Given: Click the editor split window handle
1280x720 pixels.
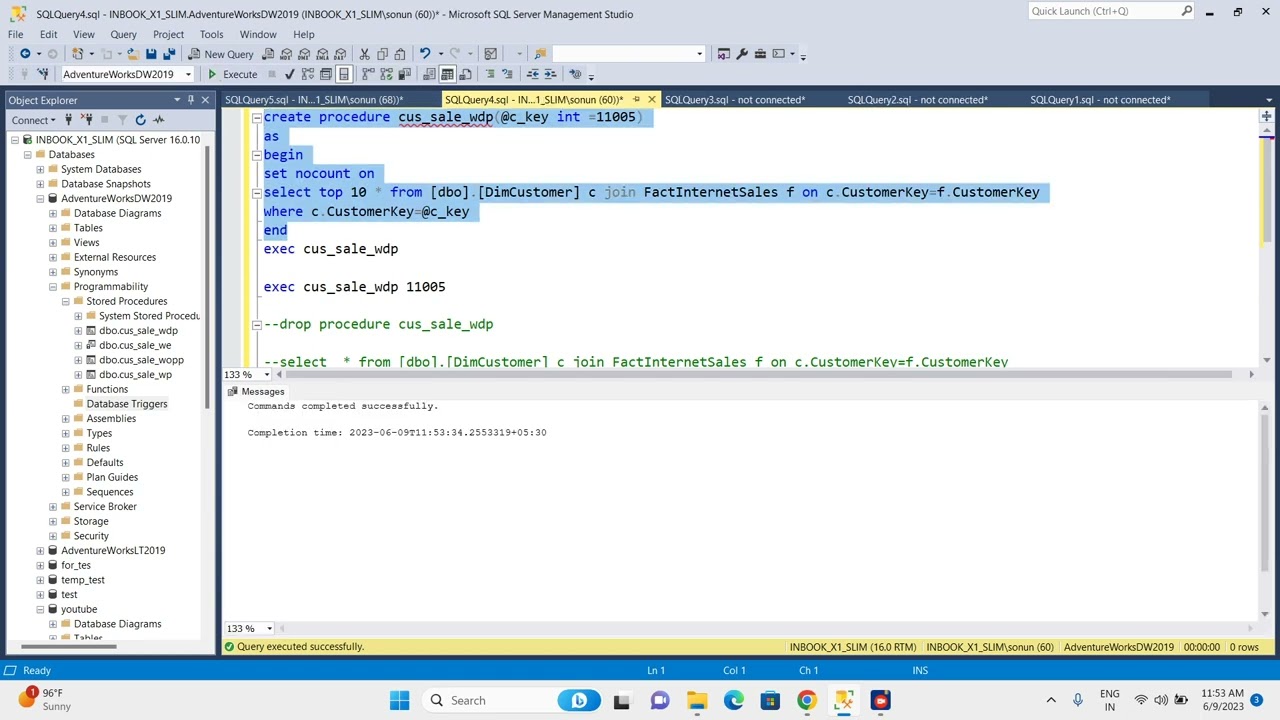Looking at the screenshot, I should [1266, 117].
